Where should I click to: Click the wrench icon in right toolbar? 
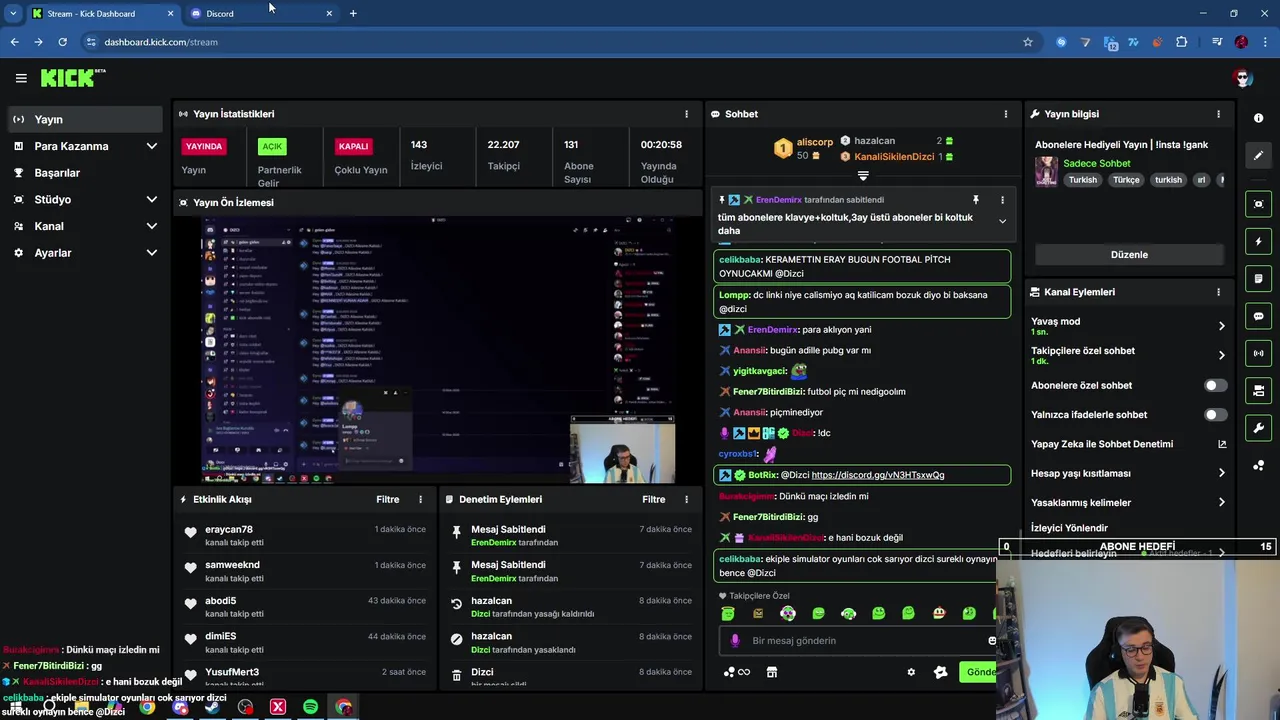point(1258,428)
